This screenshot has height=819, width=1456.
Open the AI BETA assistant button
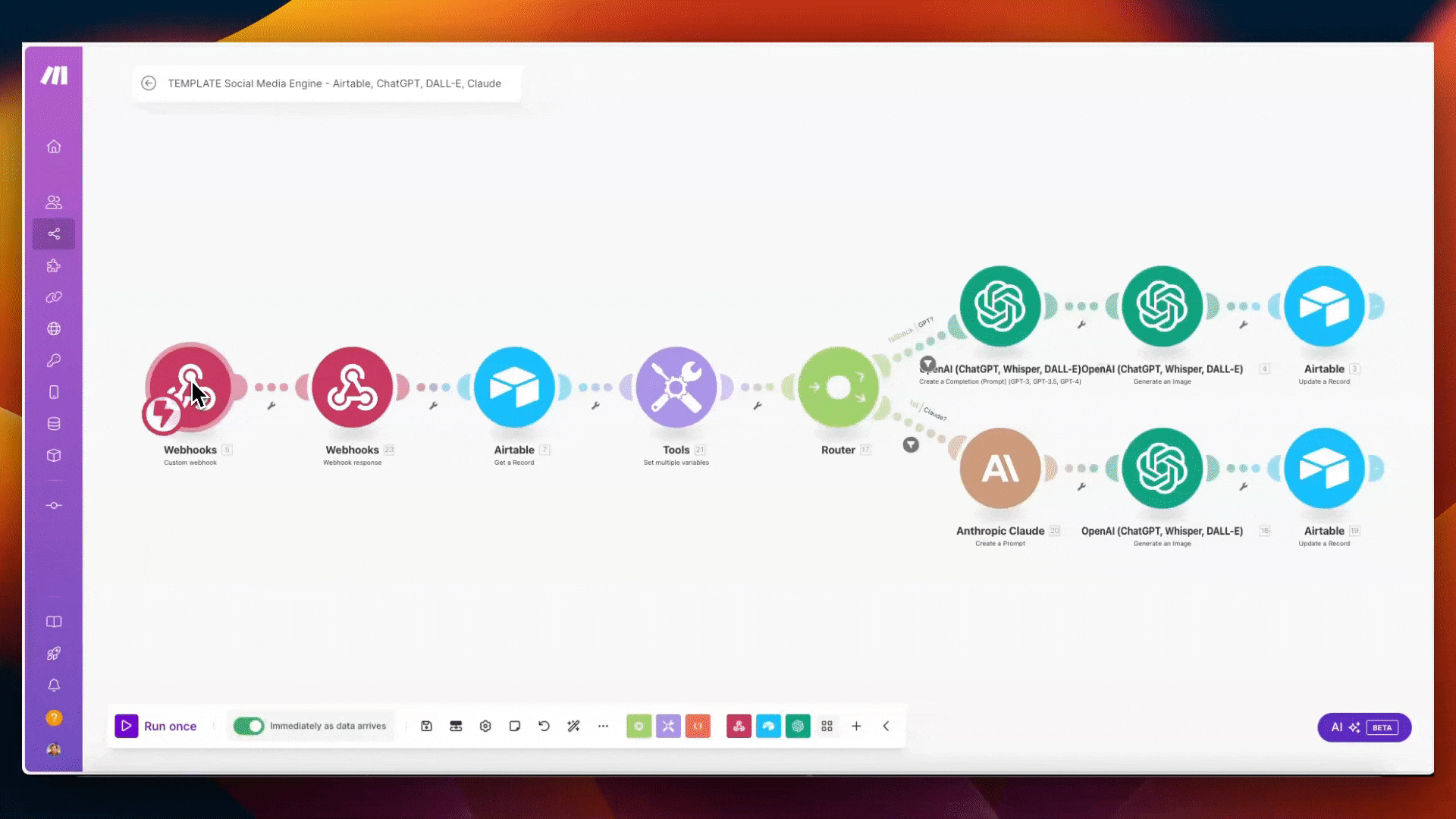[1364, 727]
